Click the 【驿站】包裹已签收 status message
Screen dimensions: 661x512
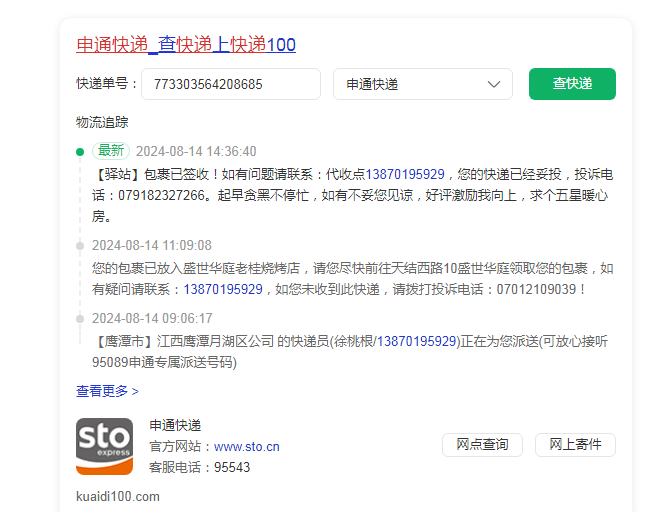pyautogui.click(x=352, y=195)
